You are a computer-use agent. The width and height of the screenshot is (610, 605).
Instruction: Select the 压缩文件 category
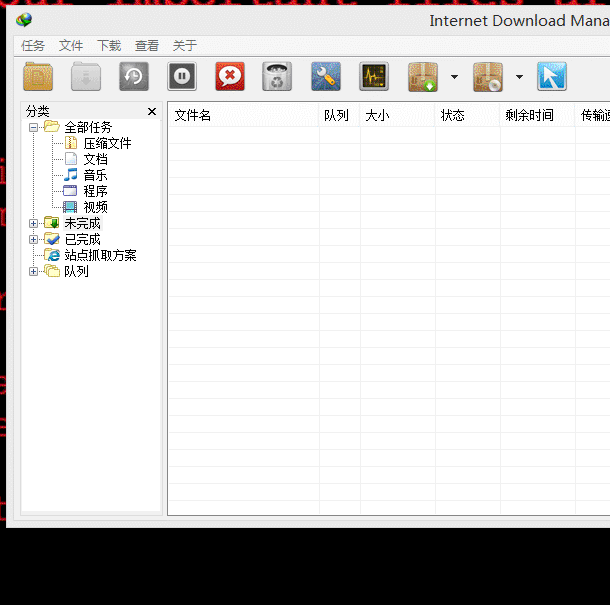coord(107,144)
